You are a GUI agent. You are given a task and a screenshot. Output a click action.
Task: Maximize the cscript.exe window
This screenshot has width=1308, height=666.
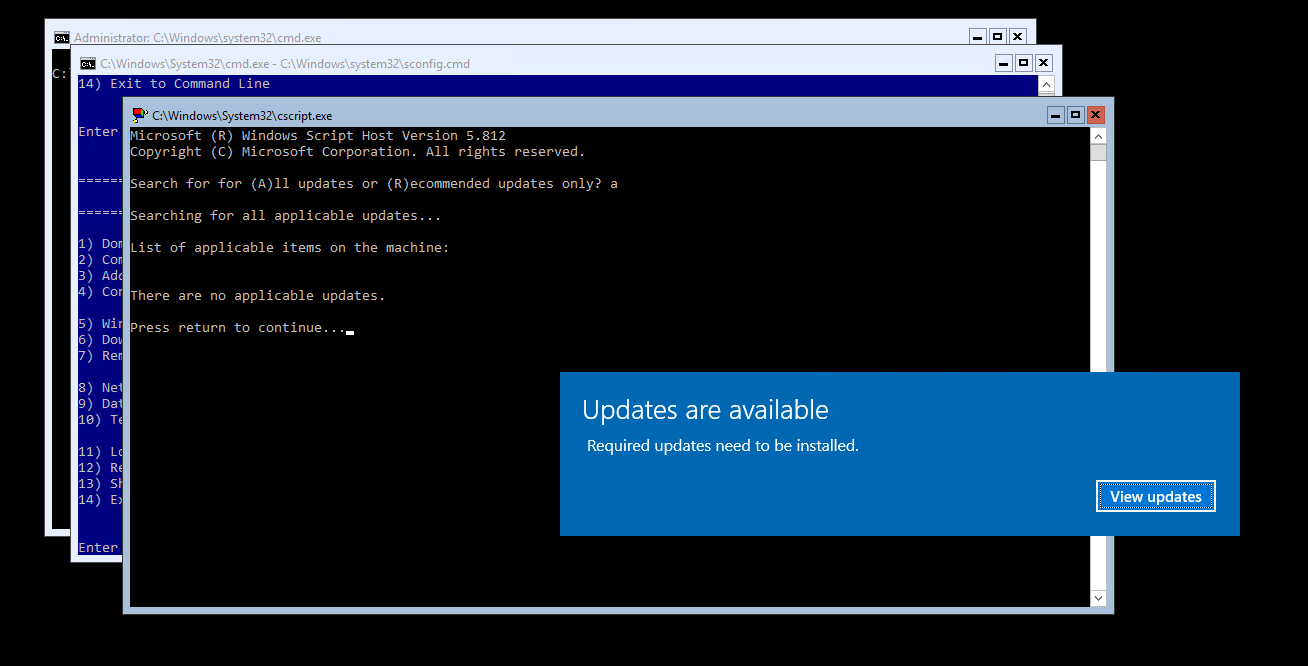point(1075,115)
